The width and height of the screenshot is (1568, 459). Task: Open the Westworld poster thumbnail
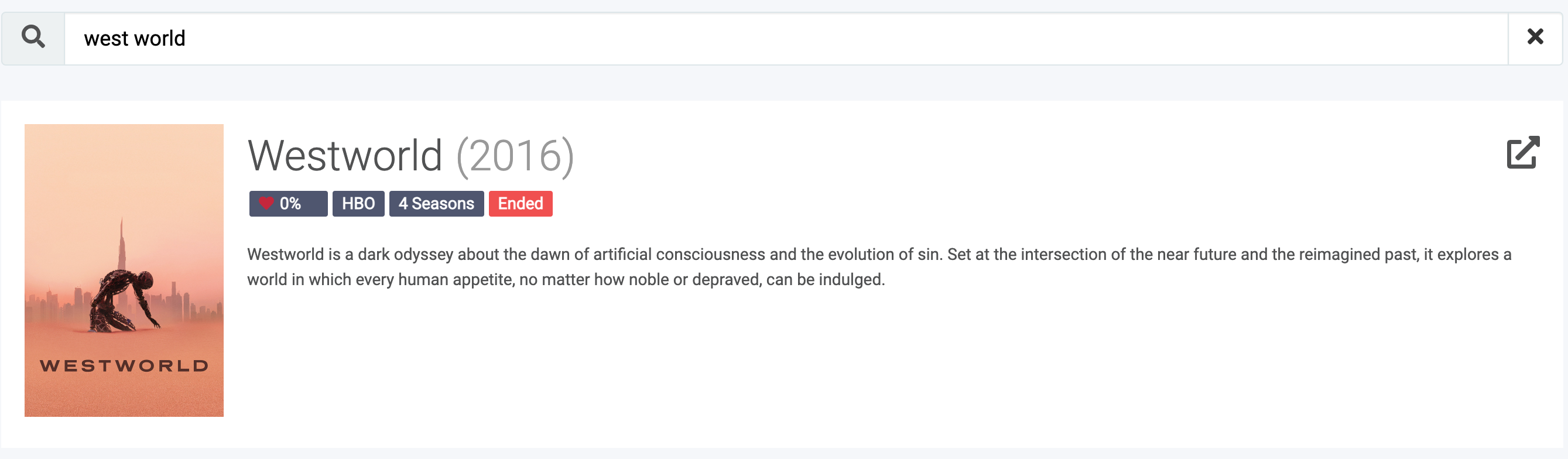124,271
